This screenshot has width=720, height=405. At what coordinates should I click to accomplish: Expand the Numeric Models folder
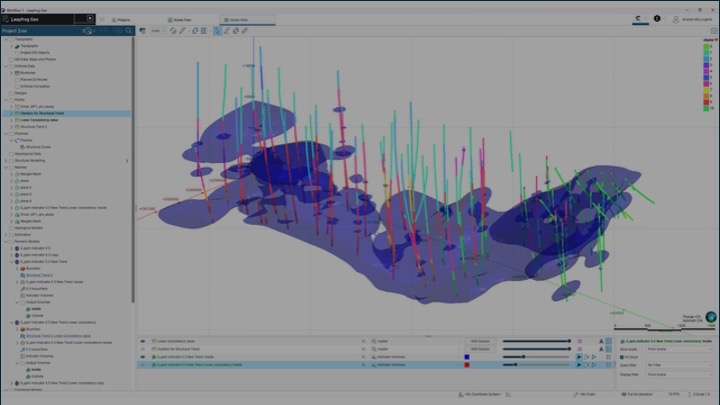[x=5, y=240]
